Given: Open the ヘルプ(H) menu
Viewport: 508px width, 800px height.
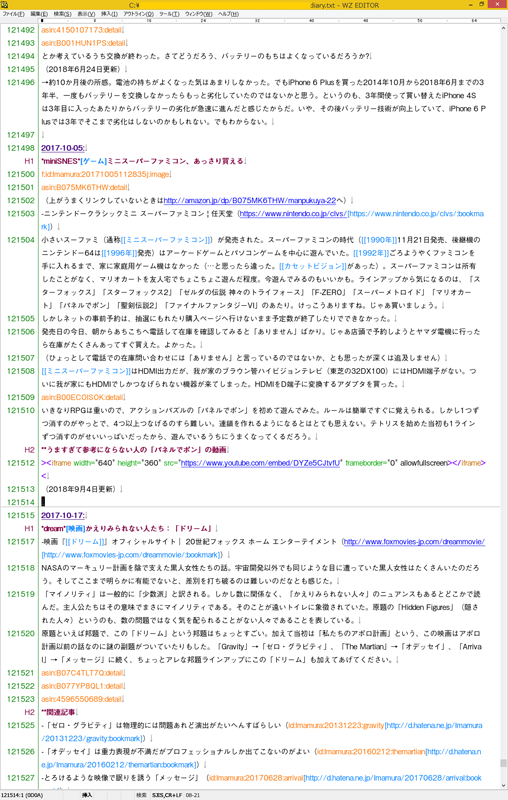Looking at the screenshot, I should point(228,14).
